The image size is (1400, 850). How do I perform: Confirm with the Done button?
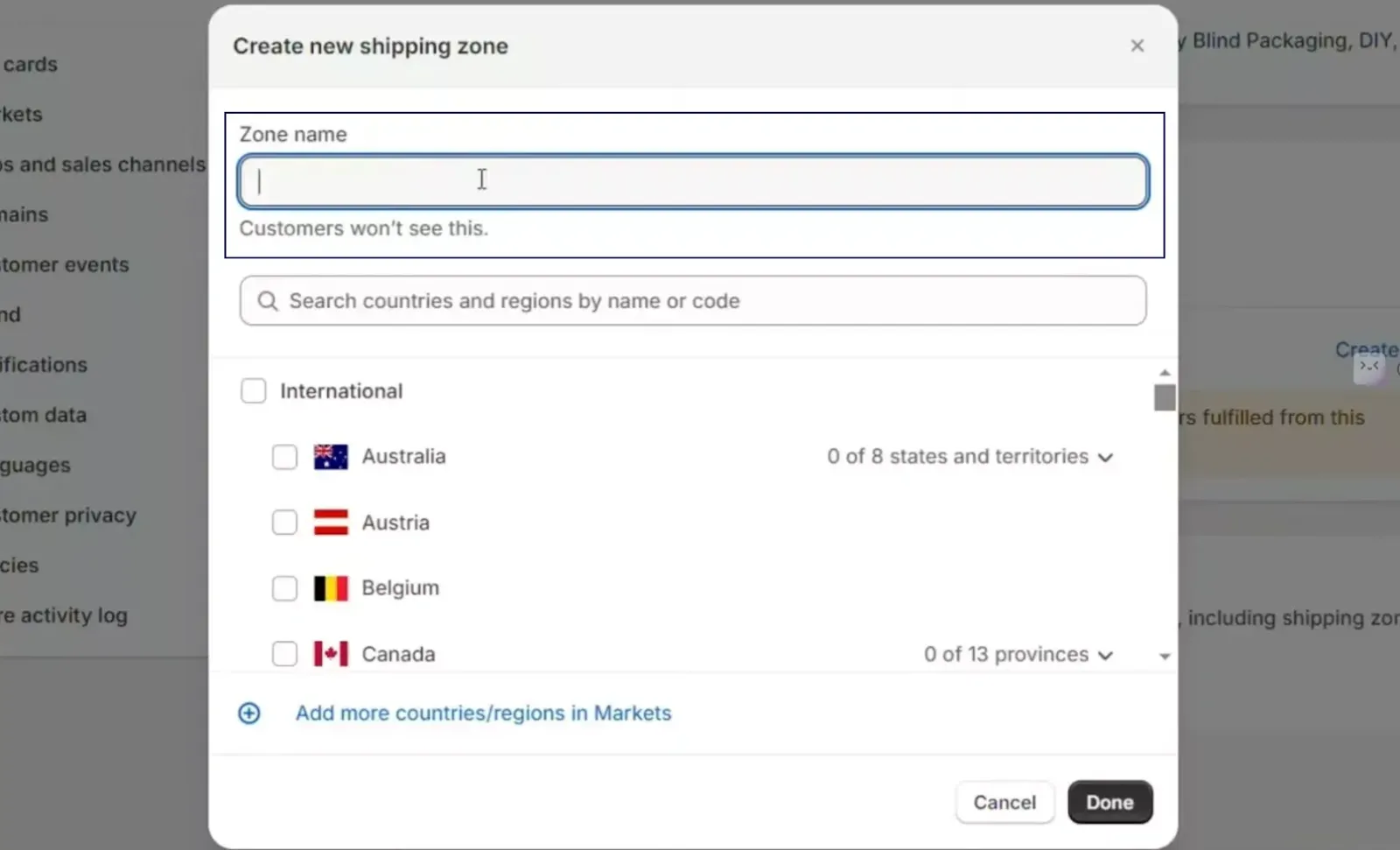click(1109, 803)
